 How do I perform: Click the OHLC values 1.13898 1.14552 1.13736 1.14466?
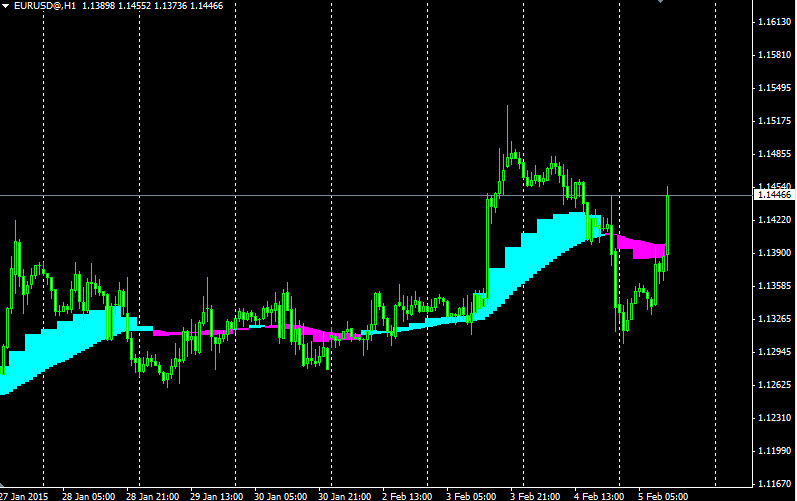coord(152,6)
